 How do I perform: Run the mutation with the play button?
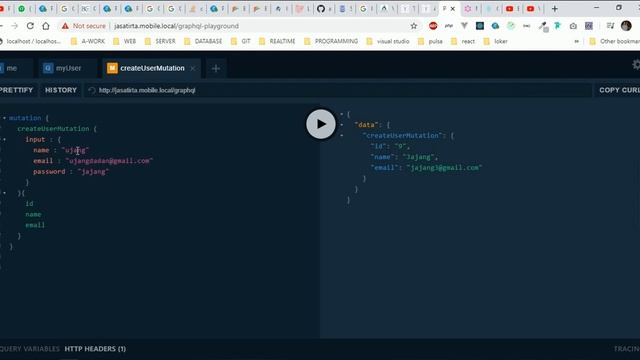[x=321, y=124]
